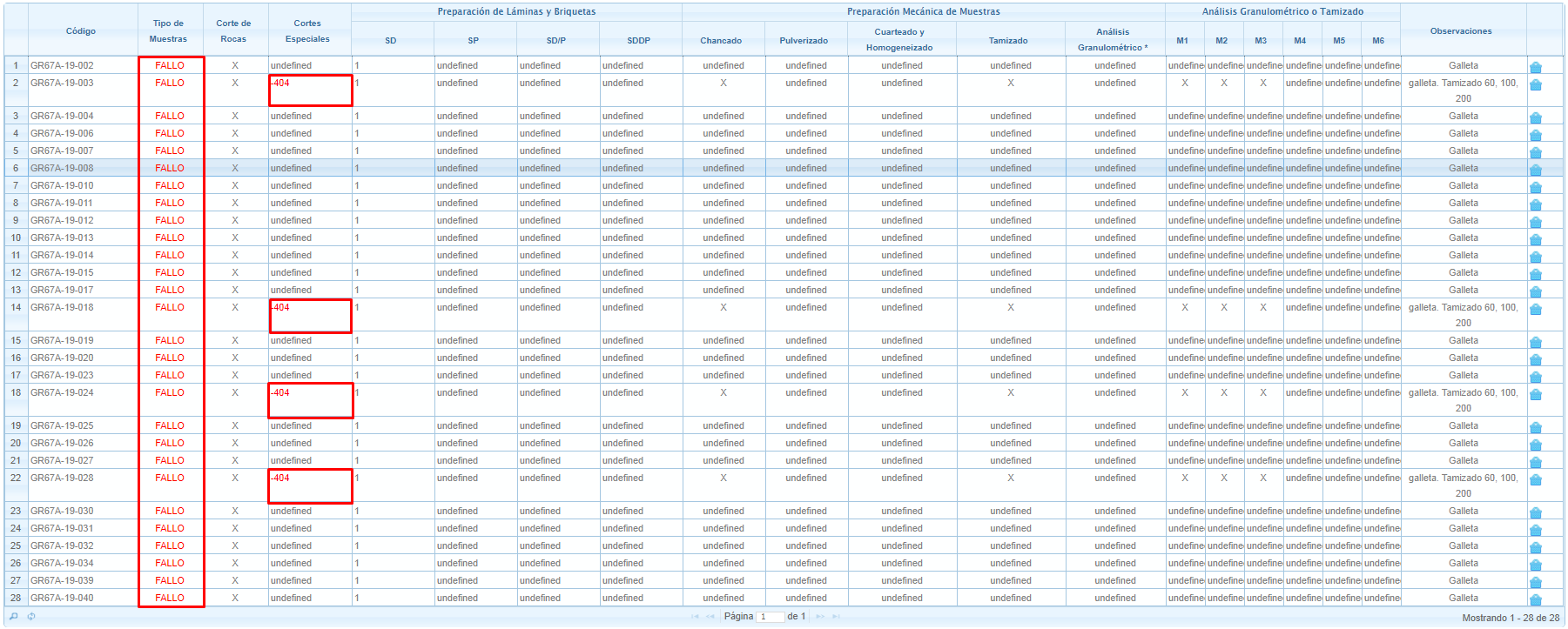Click the blue action icon for GR67A-19-020
This screenshot has width=1568, height=629.
(x=1536, y=359)
